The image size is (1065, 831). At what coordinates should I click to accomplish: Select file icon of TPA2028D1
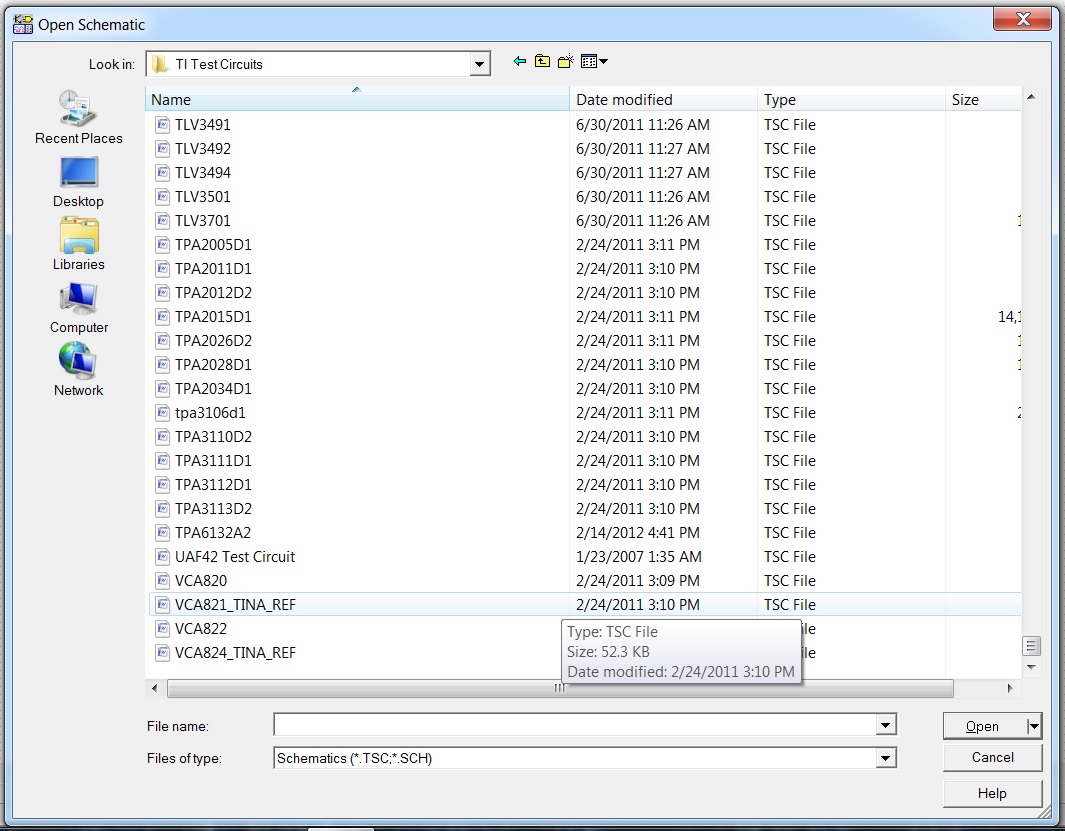coord(162,364)
